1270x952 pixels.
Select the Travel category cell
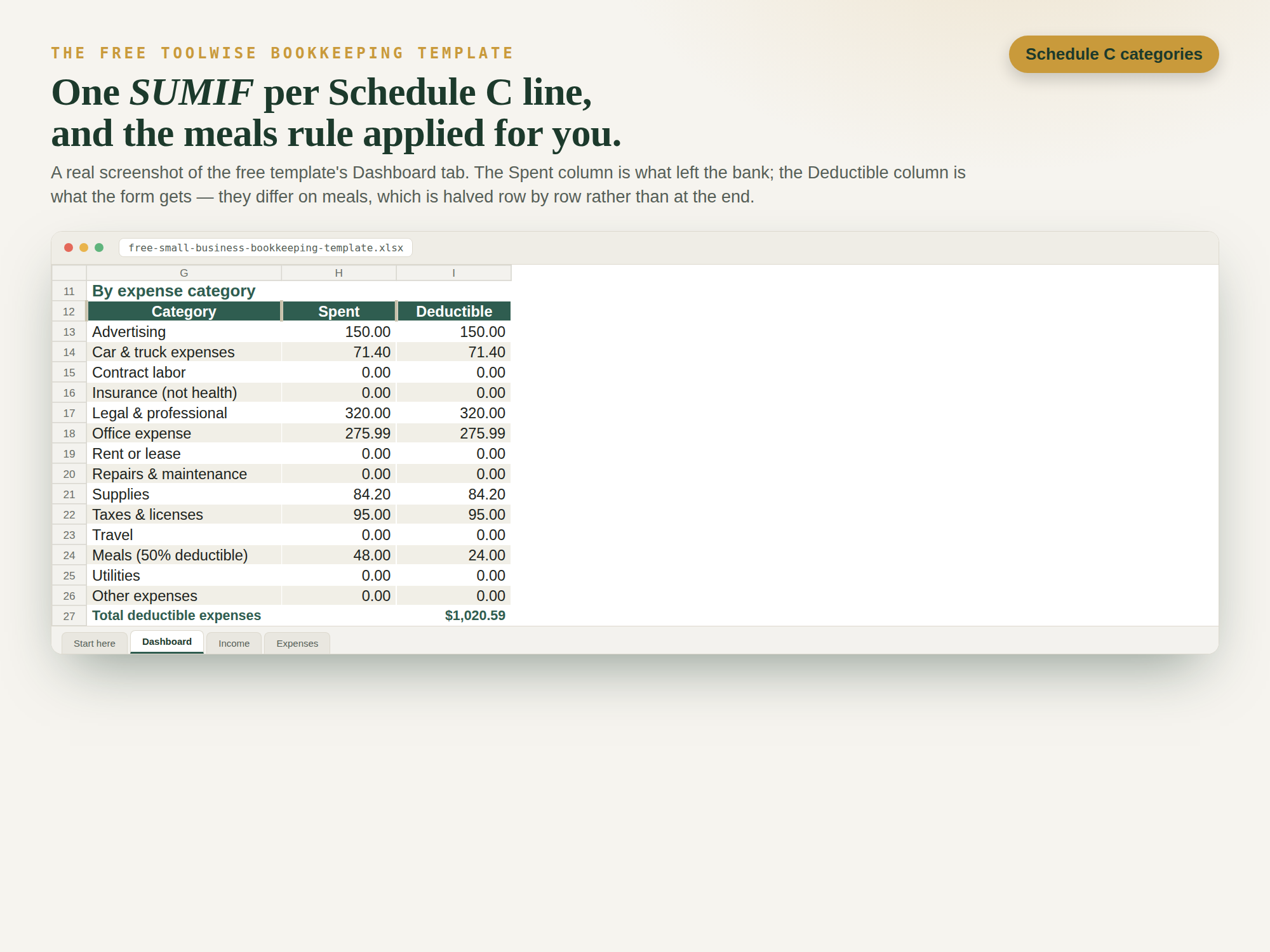pyautogui.click(x=184, y=535)
